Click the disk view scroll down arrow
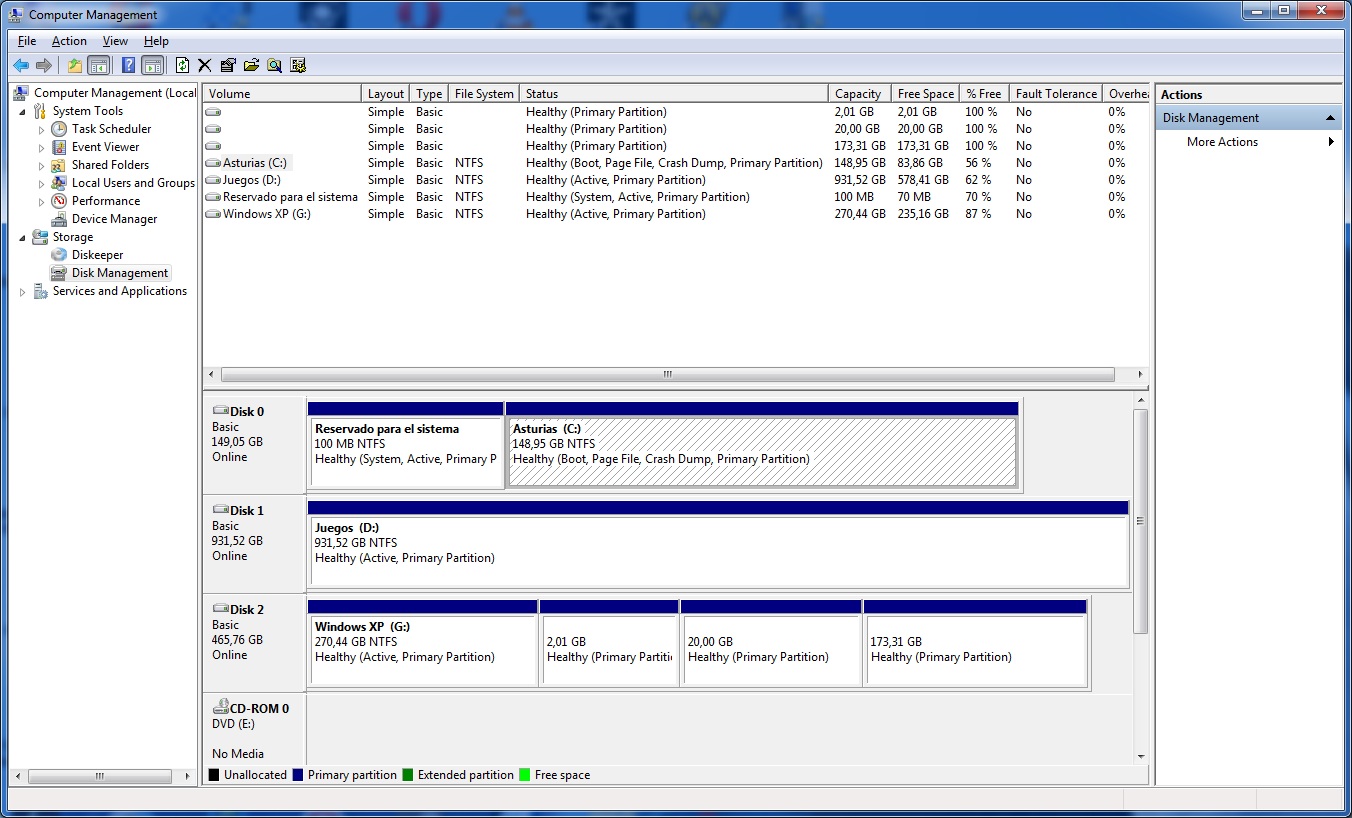 1140,757
